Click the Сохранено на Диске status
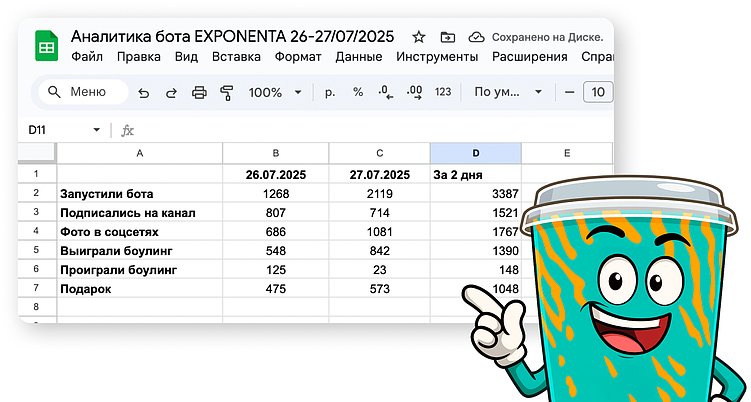Image resolution: width=751 pixels, height=402 pixels. pos(547,37)
